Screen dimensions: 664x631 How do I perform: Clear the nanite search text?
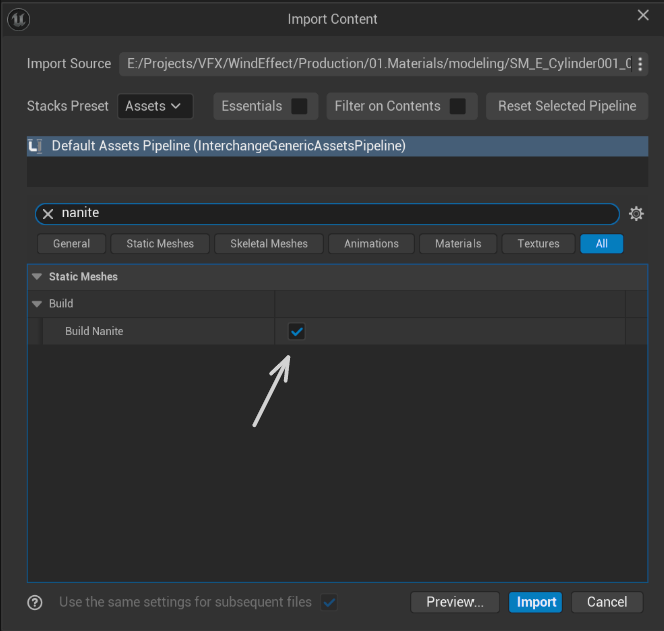point(47,214)
